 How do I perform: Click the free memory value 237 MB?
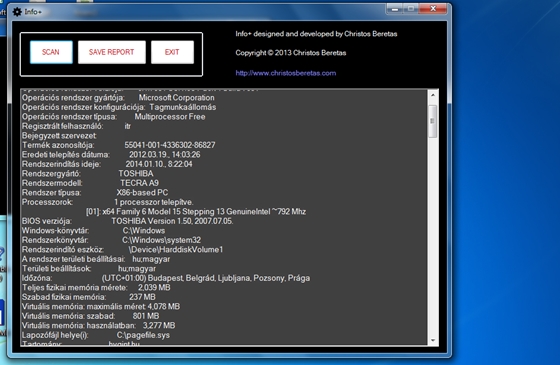tap(142, 297)
